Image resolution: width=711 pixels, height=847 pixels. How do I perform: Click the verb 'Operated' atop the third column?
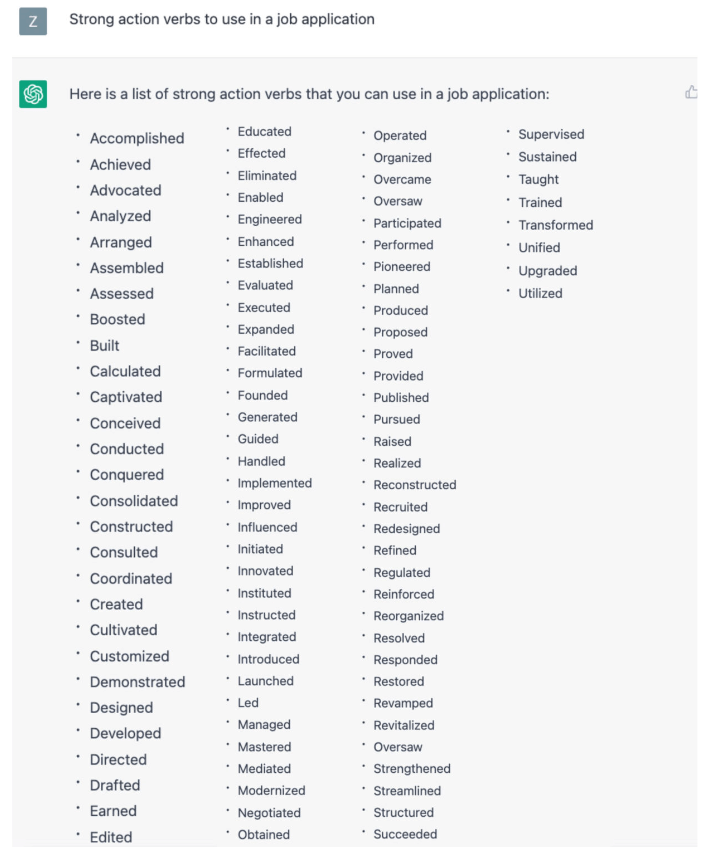coord(400,135)
